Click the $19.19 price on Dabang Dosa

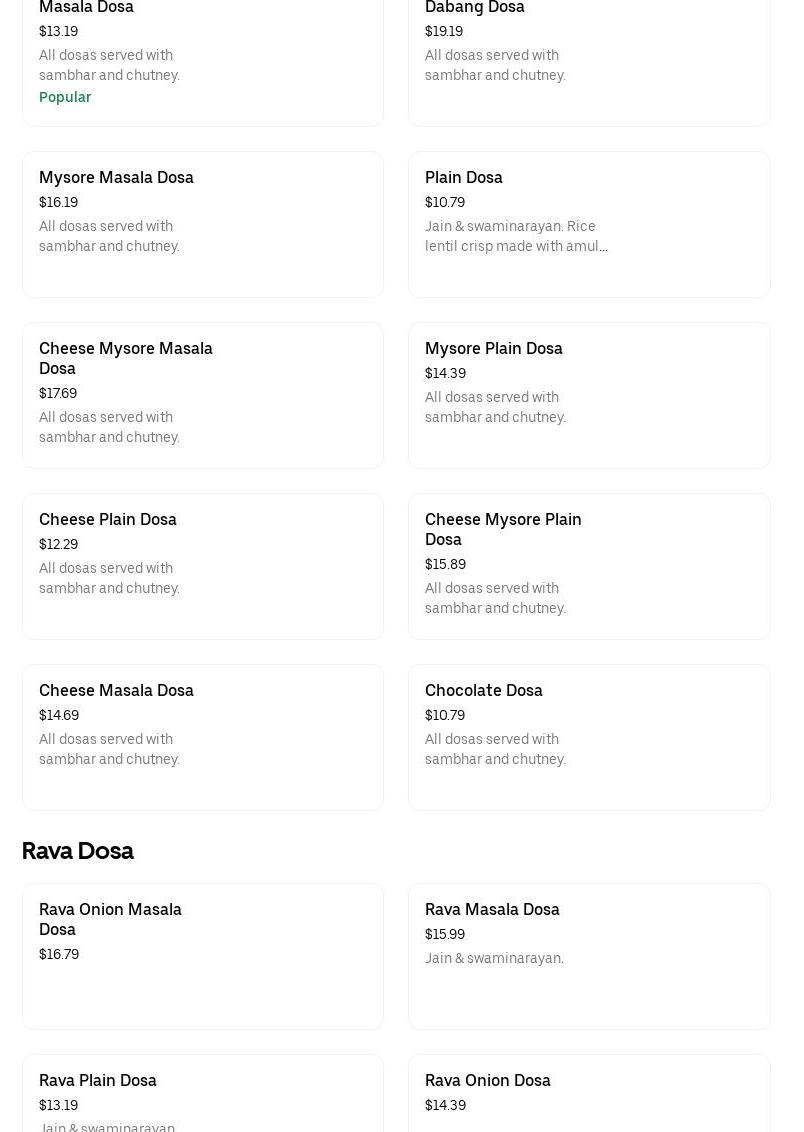pyautogui.click(x=443, y=31)
